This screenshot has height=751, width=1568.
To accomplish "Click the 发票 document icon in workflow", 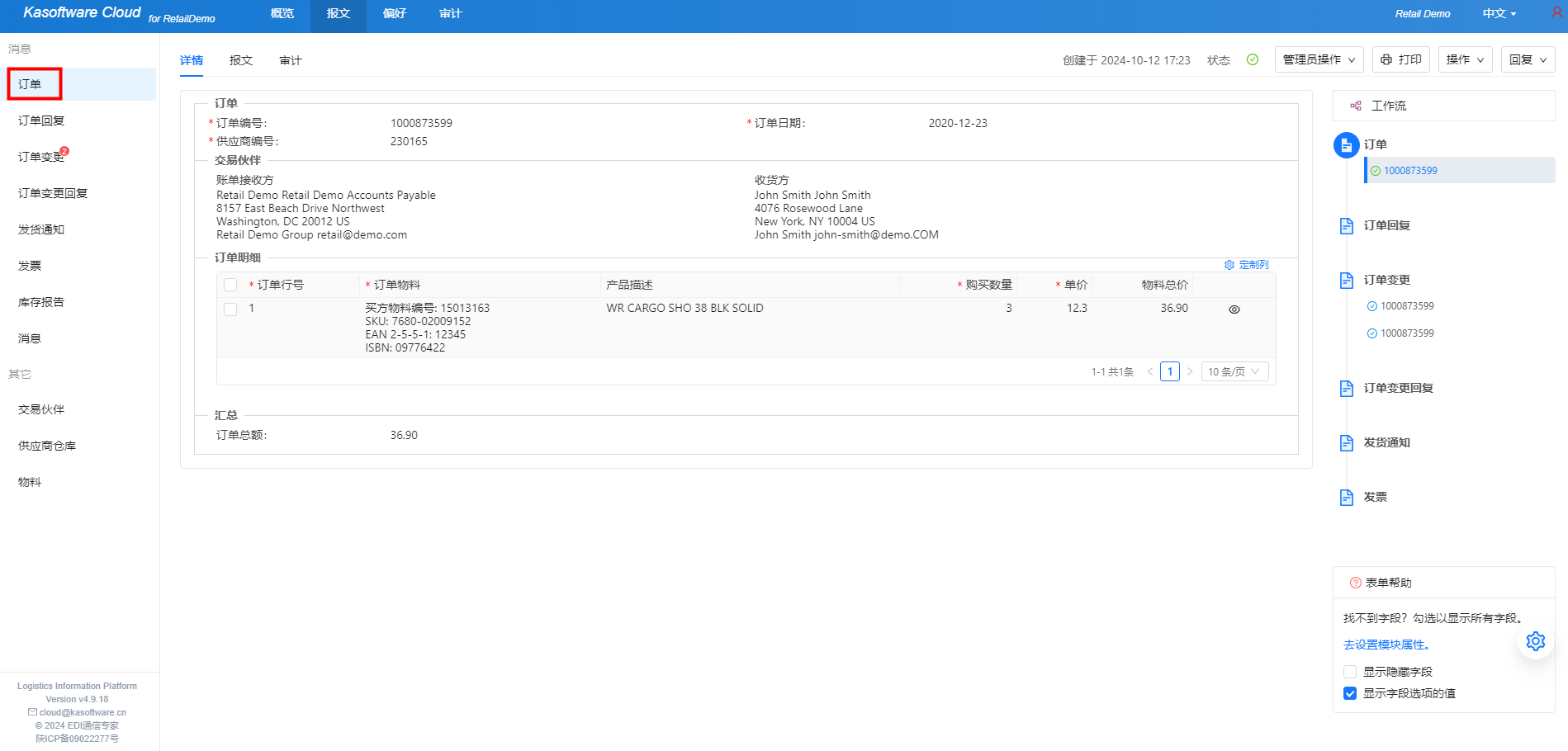I will coord(1346,498).
